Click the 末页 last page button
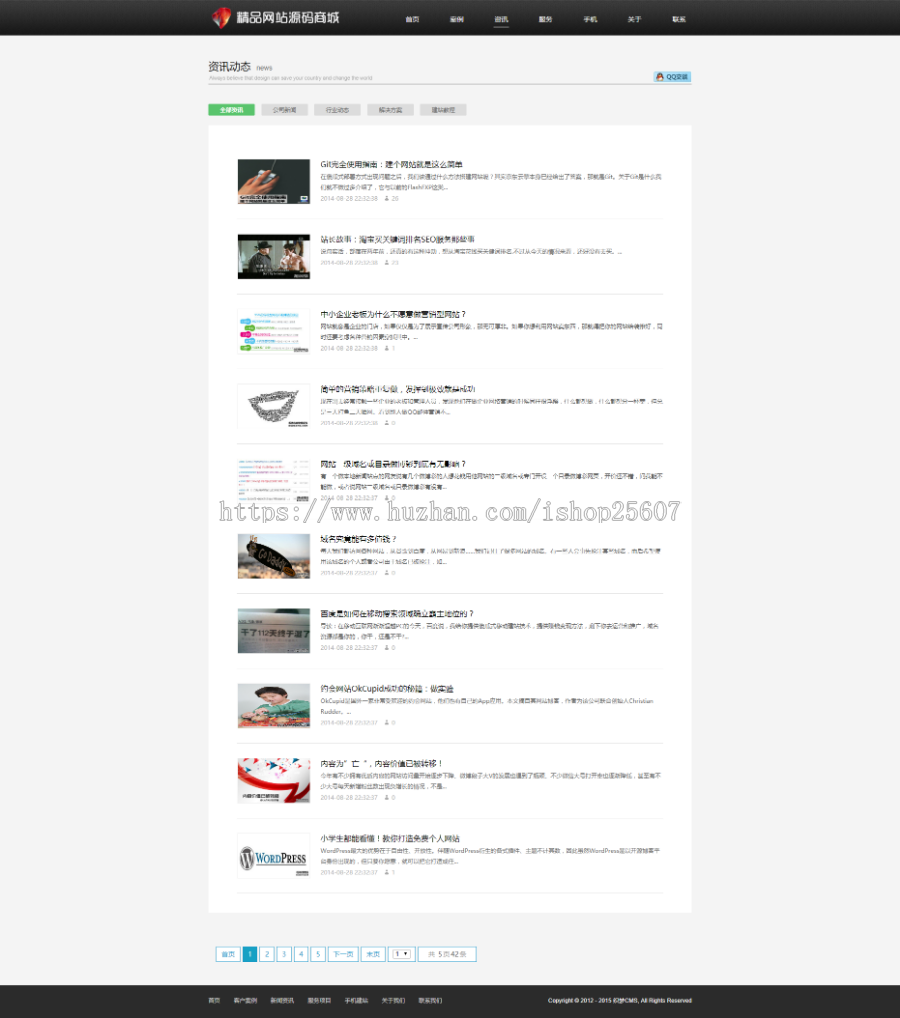 [x=373, y=954]
